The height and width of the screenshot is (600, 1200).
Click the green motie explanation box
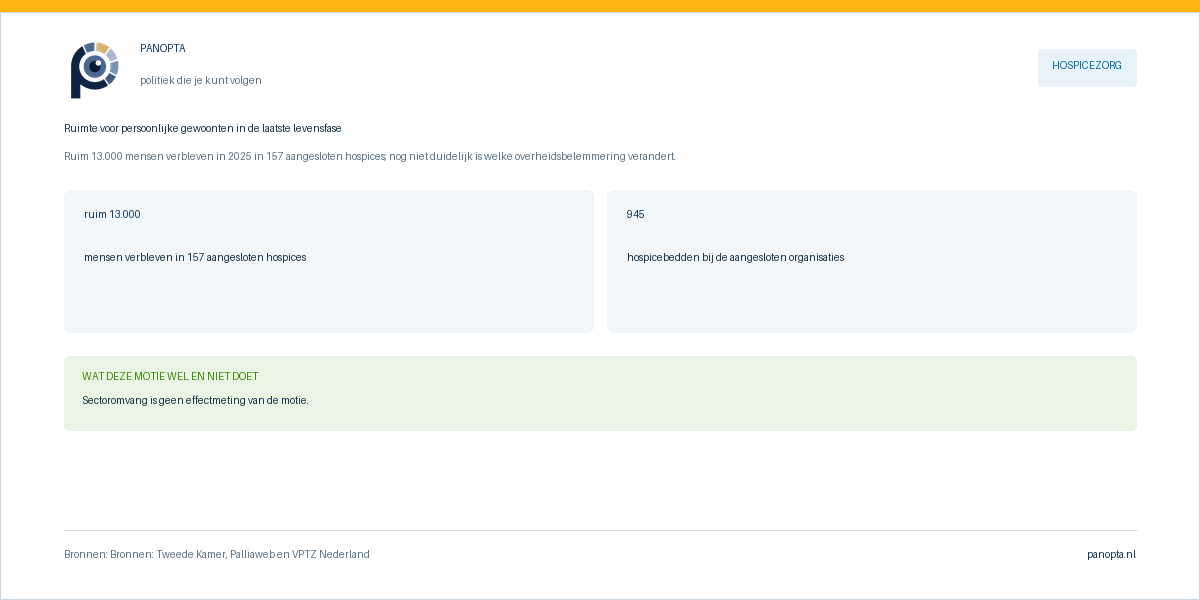coord(600,393)
